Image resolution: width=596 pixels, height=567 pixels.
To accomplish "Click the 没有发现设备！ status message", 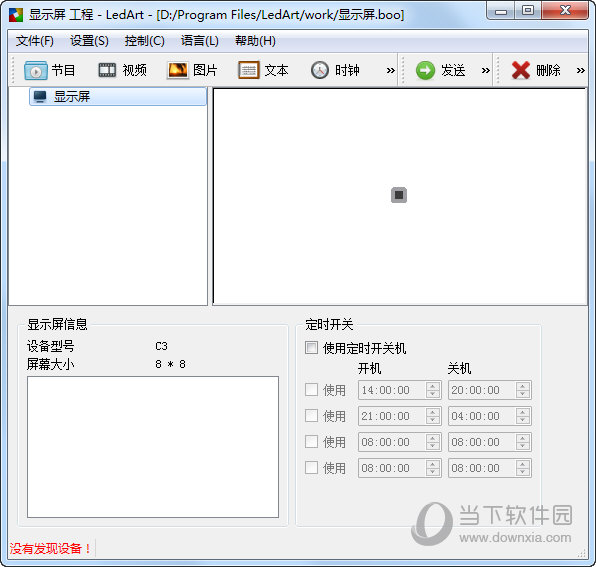I will tap(50, 548).
